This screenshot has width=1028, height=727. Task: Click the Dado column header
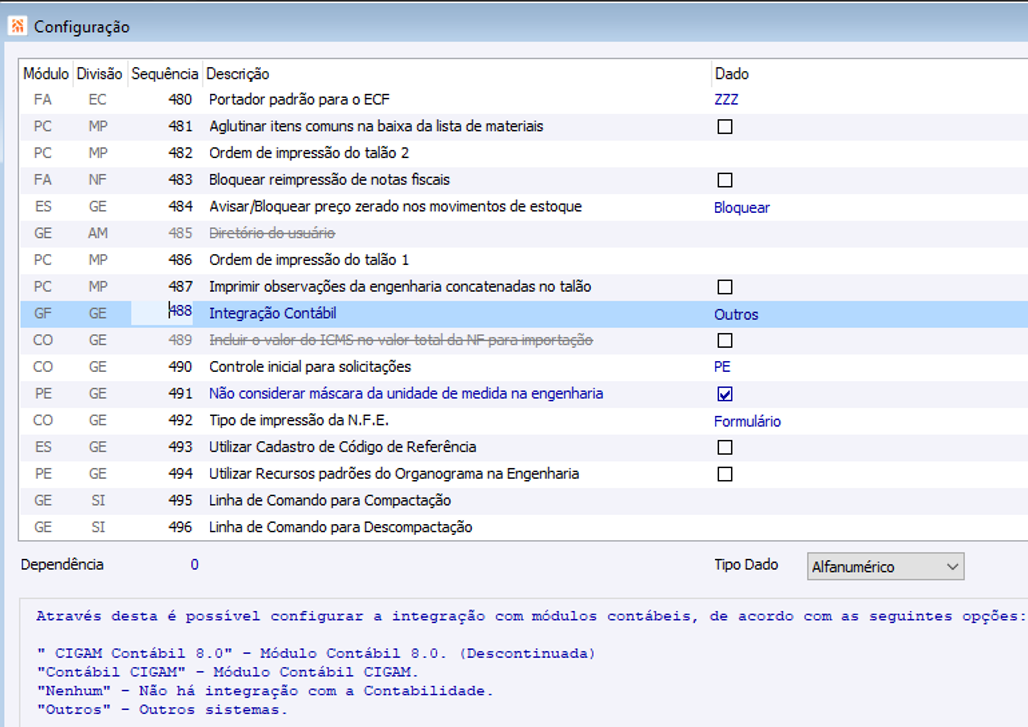click(x=732, y=73)
